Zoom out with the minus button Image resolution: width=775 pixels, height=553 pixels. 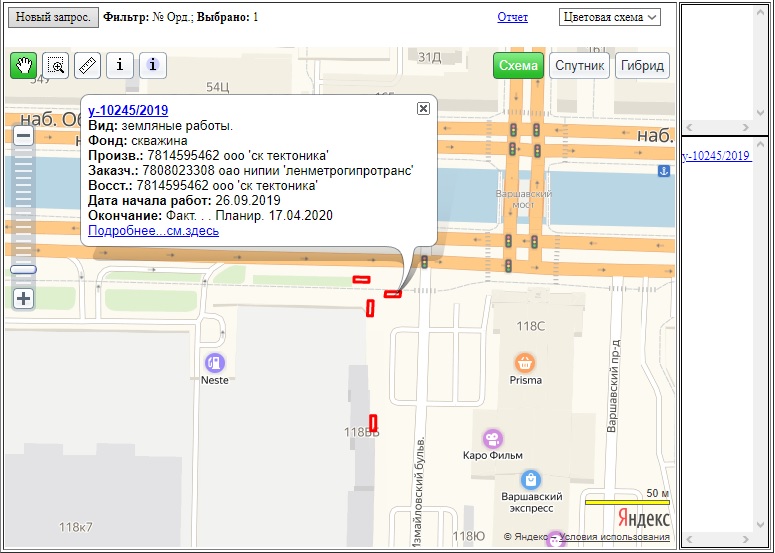point(23,136)
